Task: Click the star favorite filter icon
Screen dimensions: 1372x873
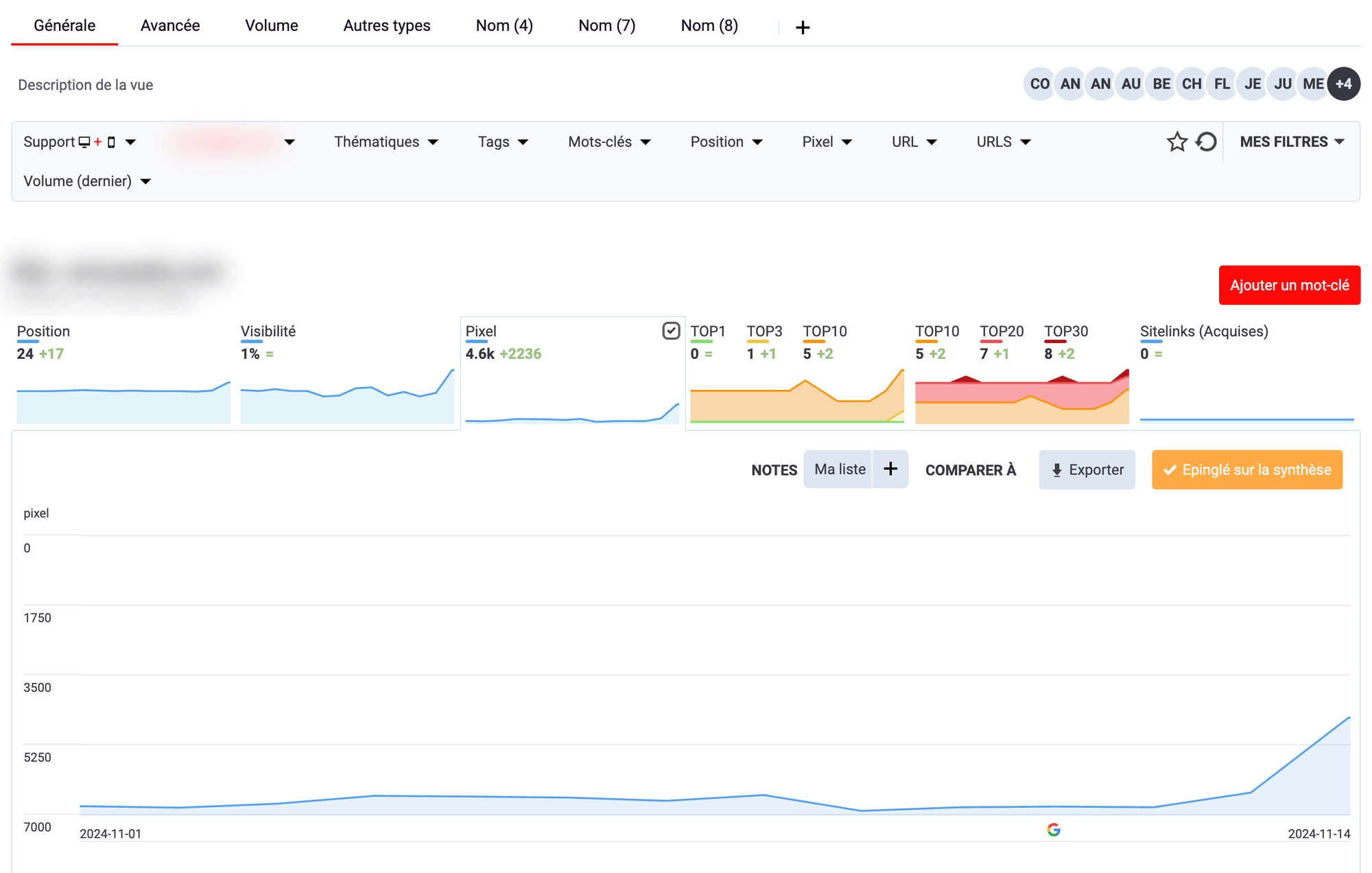Action: click(1176, 142)
